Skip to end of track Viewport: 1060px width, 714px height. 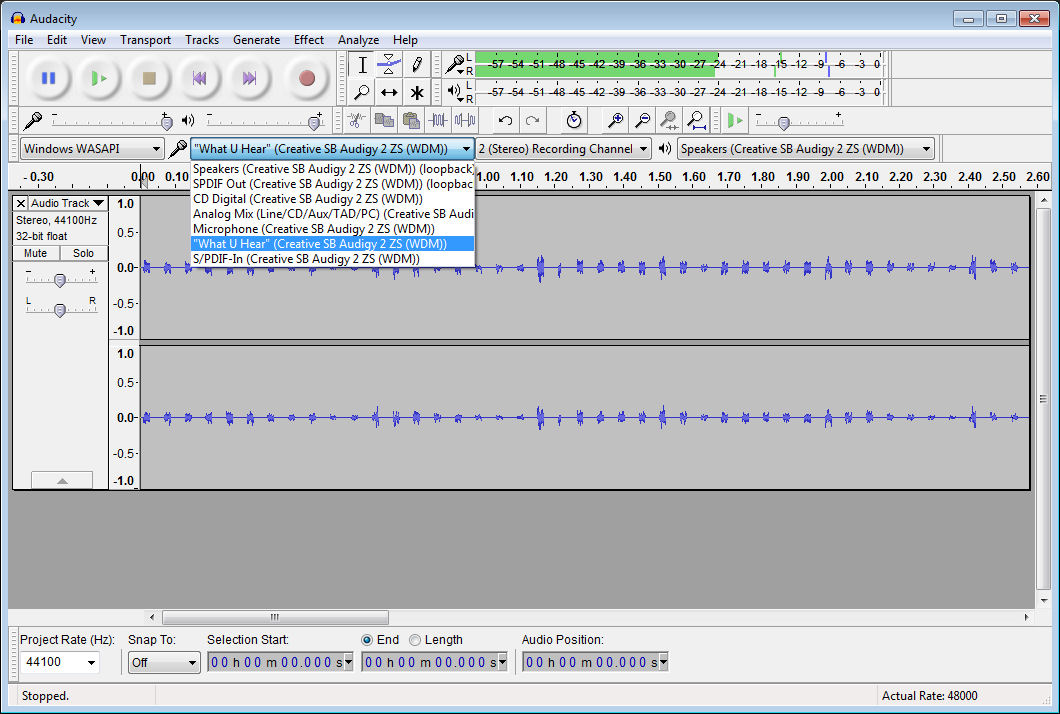(249, 78)
